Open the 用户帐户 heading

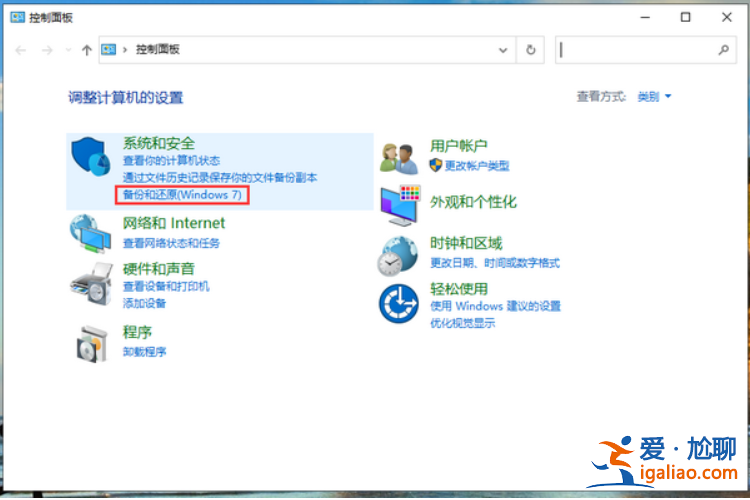[459, 145]
